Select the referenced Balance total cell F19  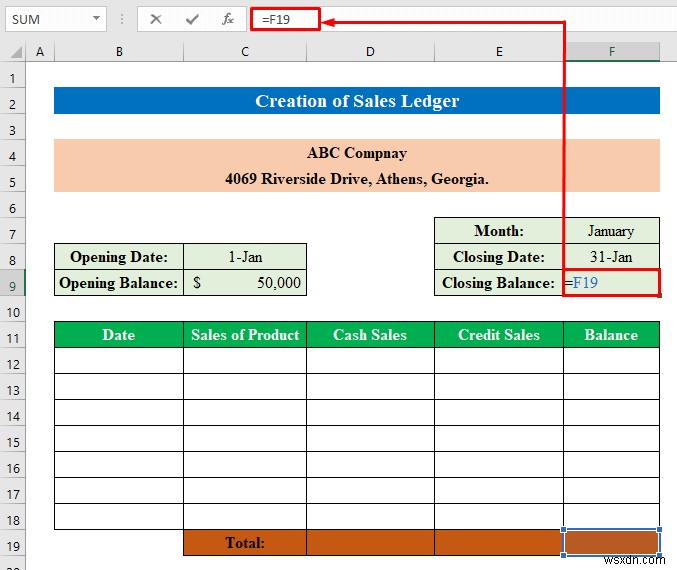pos(611,543)
